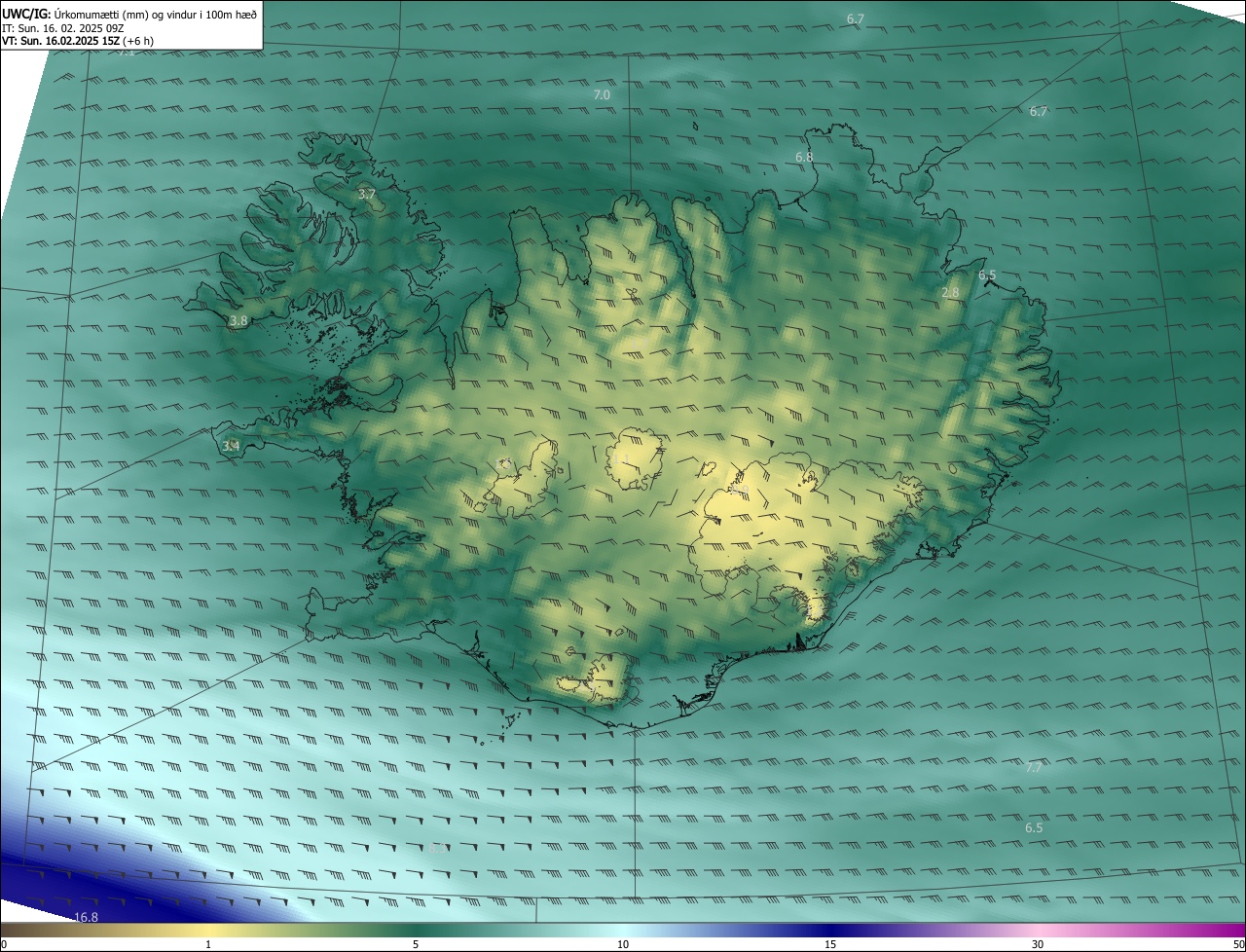The height and width of the screenshot is (952, 1246).
Task: Click the 3.4 value label on the western peninsula
Action: pyautogui.click(x=231, y=446)
